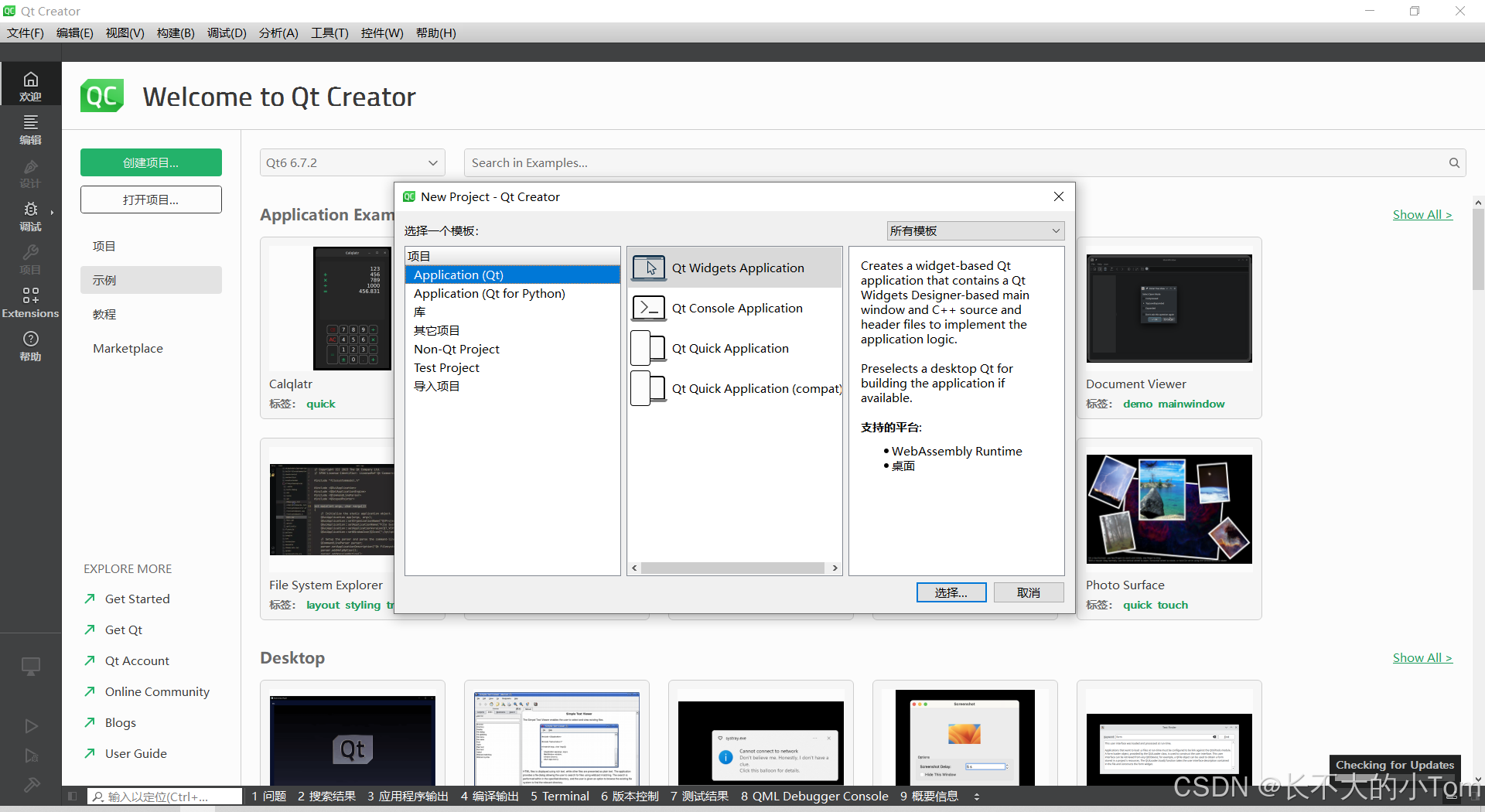Switch to Edit (编辑) mode in sidebar

pyautogui.click(x=30, y=129)
